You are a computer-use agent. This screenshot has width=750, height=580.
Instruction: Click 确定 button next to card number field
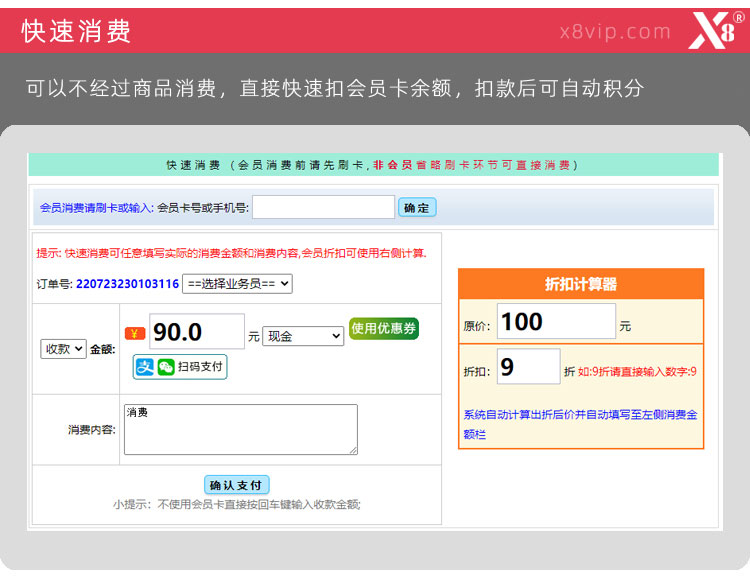[x=417, y=208]
